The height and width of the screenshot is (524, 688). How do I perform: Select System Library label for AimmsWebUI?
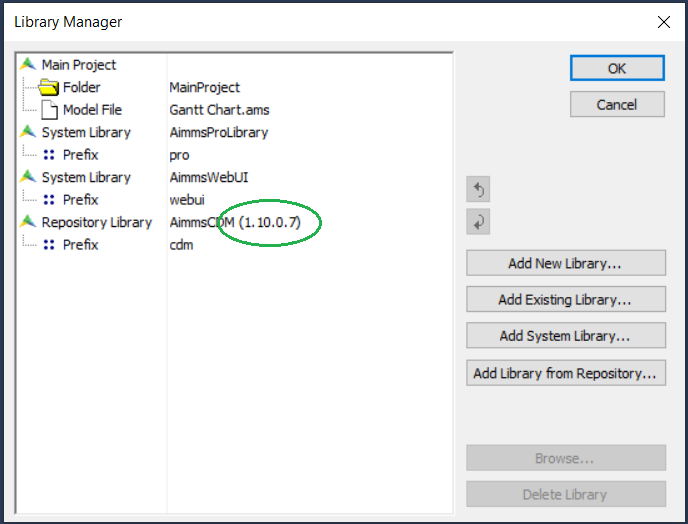click(86, 177)
